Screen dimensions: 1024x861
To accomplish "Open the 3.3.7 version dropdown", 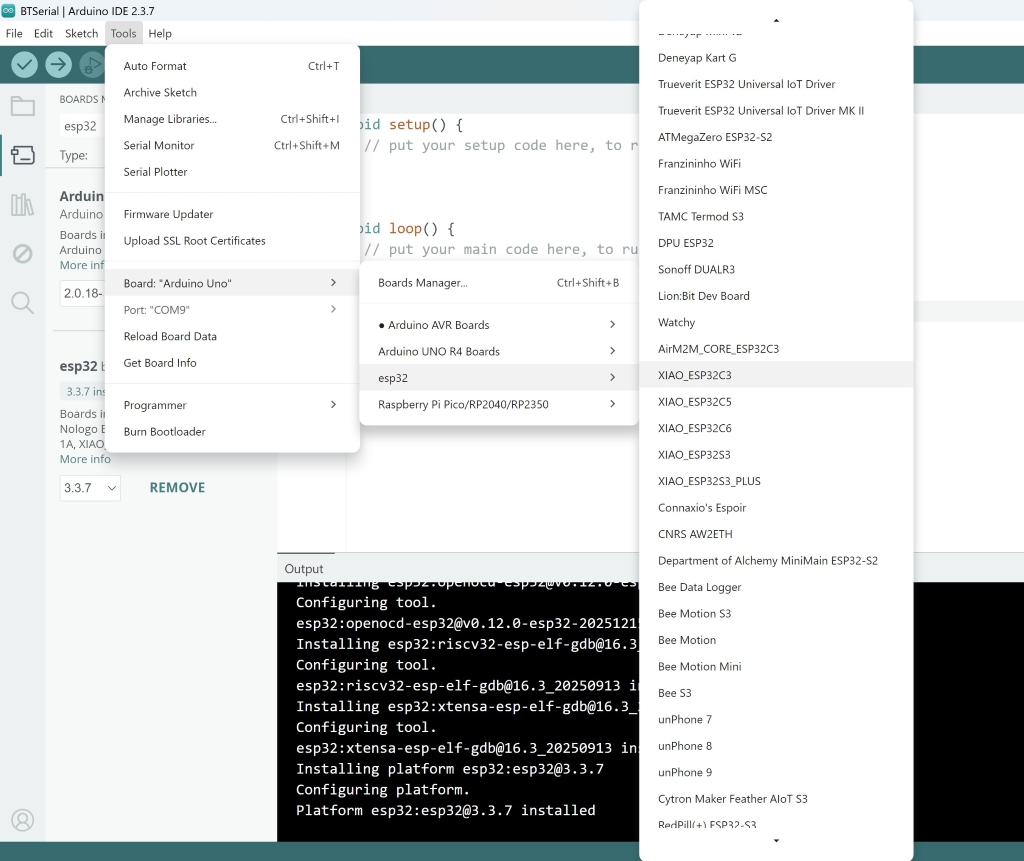I will 90,488.
